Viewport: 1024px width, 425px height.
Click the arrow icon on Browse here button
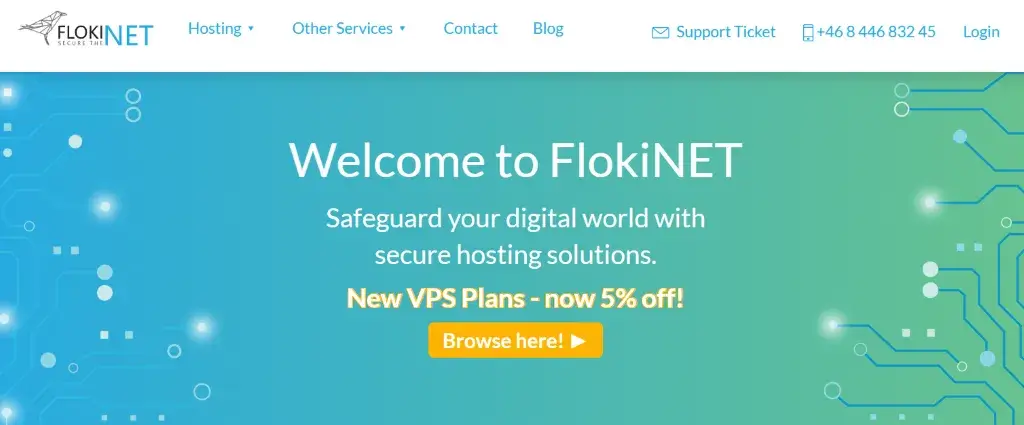579,341
